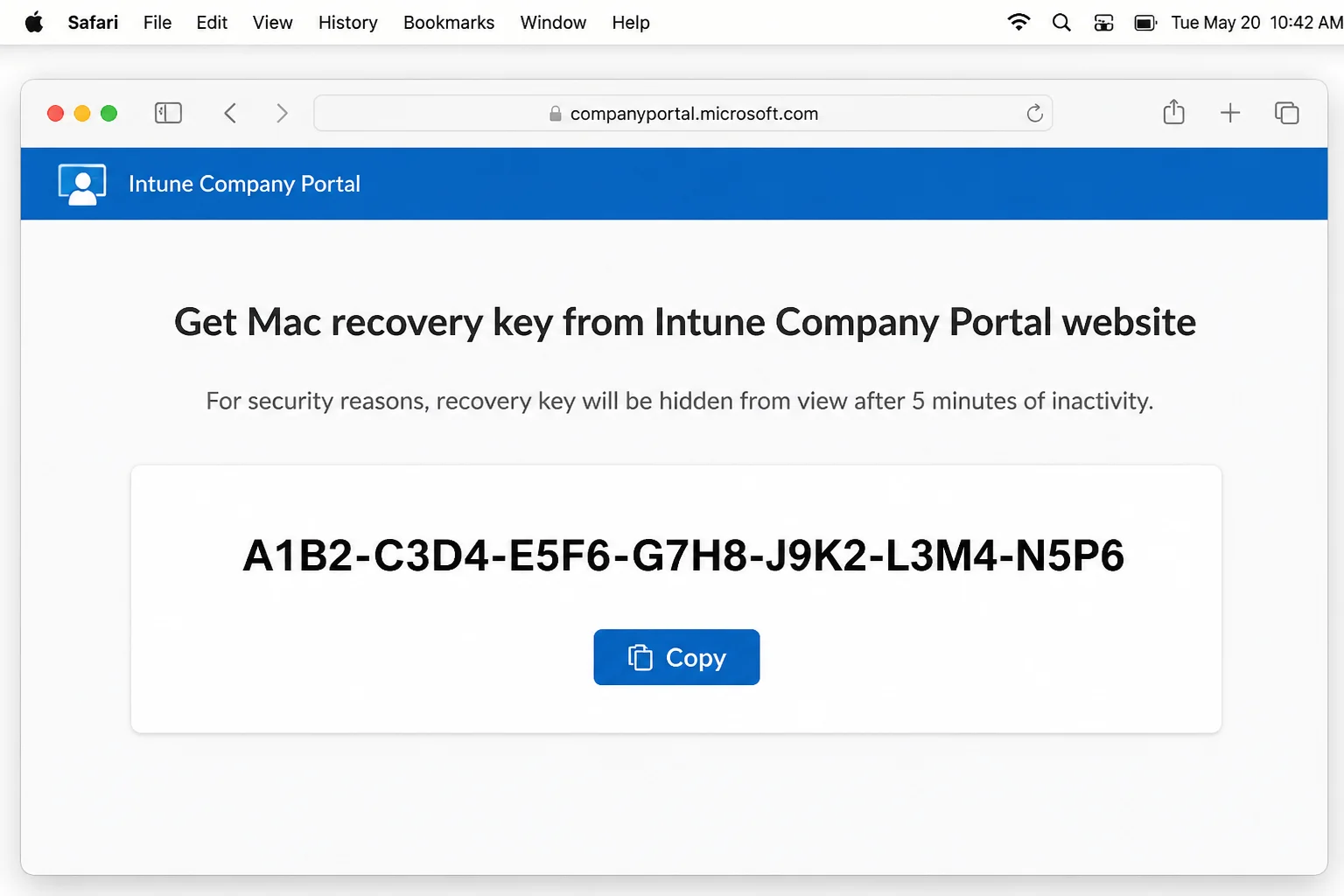The image size is (1344, 896).
Task: Click the padlock icon in address bar
Action: [555, 114]
